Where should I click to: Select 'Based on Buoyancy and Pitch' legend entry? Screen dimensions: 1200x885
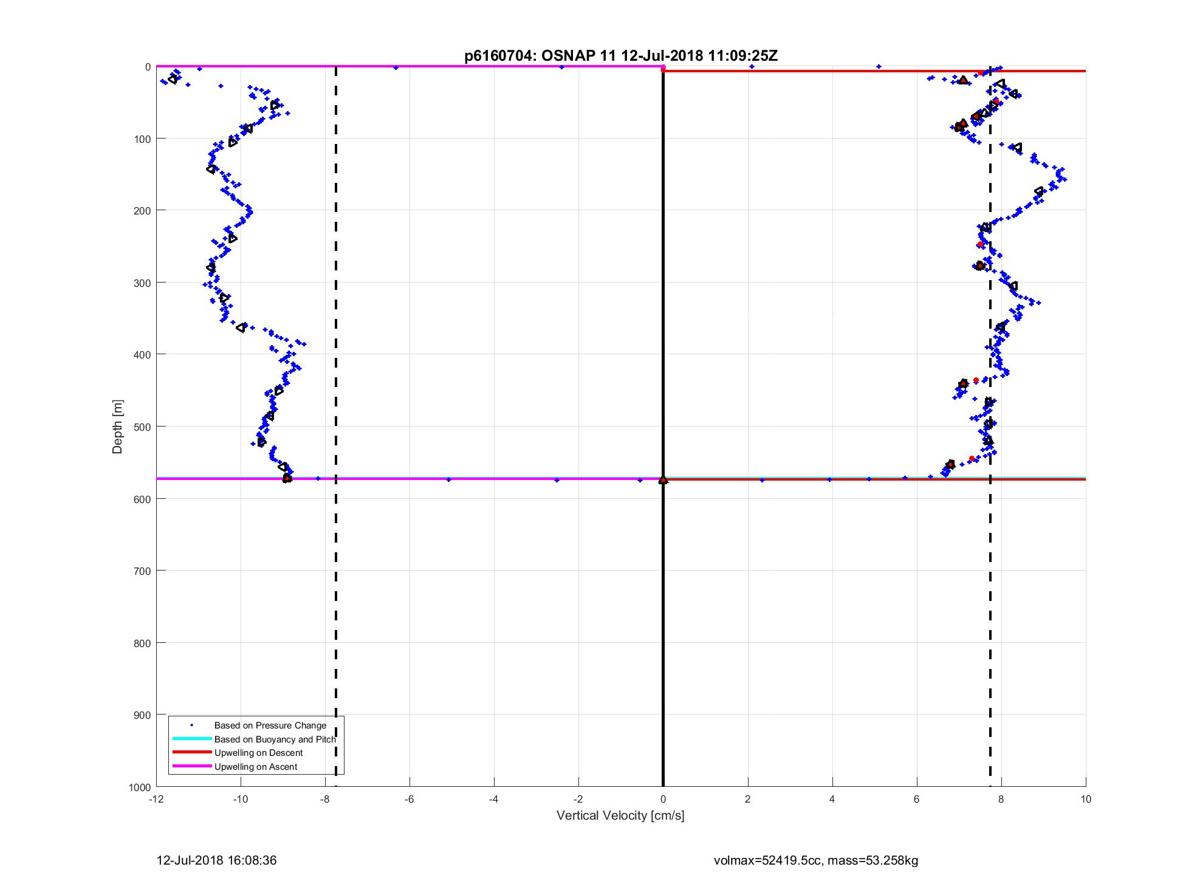(x=275, y=739)
